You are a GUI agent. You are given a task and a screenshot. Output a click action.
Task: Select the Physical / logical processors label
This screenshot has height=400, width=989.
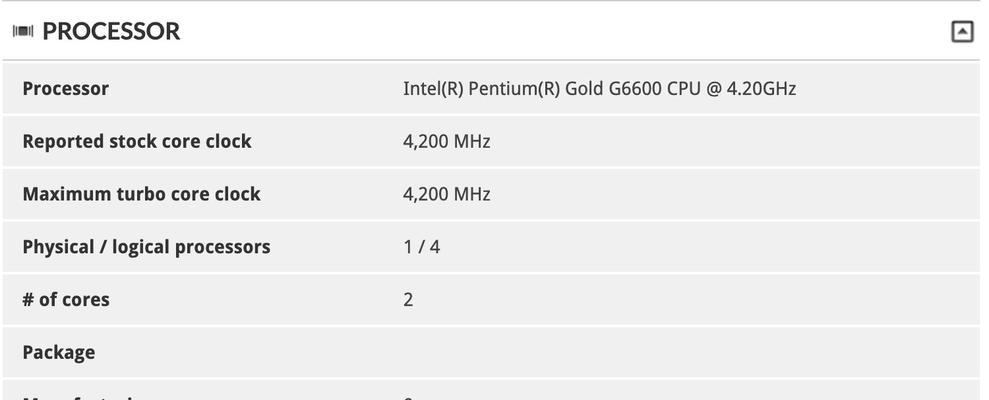point(146,247)
